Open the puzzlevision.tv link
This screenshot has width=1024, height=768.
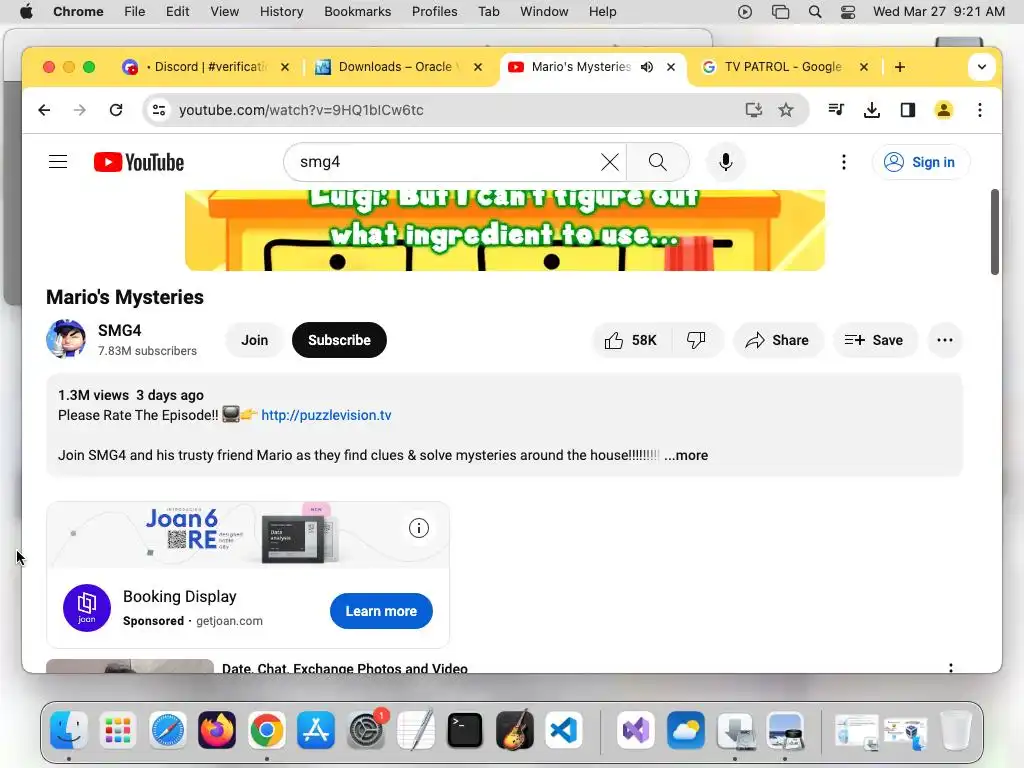coord(326,415)
